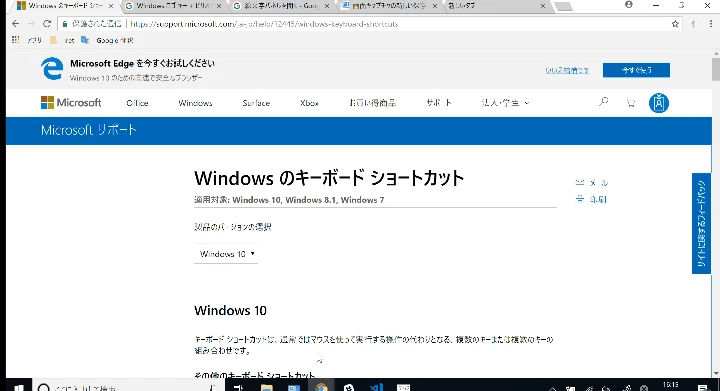This screenshot has height=391, width=720.
Task: Open the お買い得商品 deals menu item
Action: click(372, 103)
